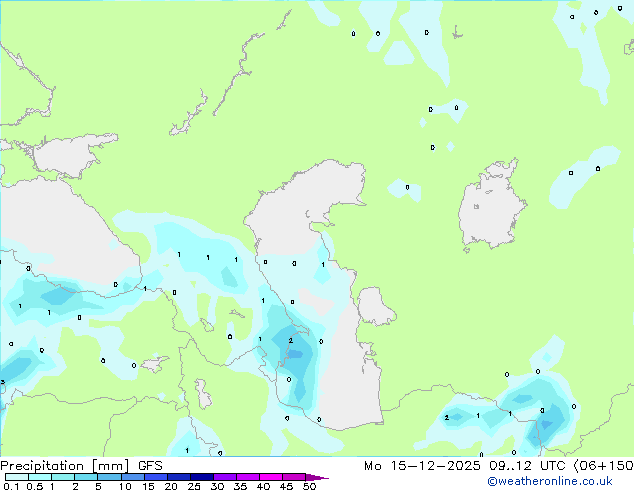Select the 25–30 mm navy legend swatch

(202, 477)
